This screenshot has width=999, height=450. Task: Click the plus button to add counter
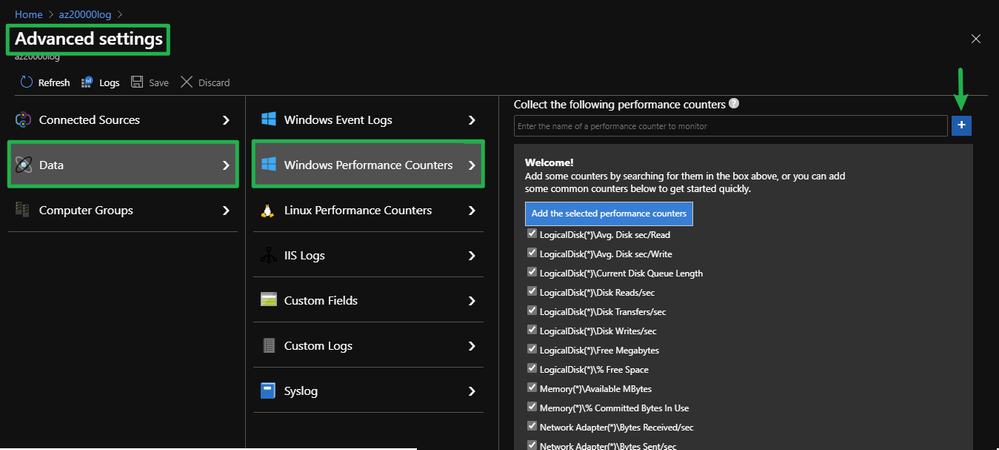(961, 126)
